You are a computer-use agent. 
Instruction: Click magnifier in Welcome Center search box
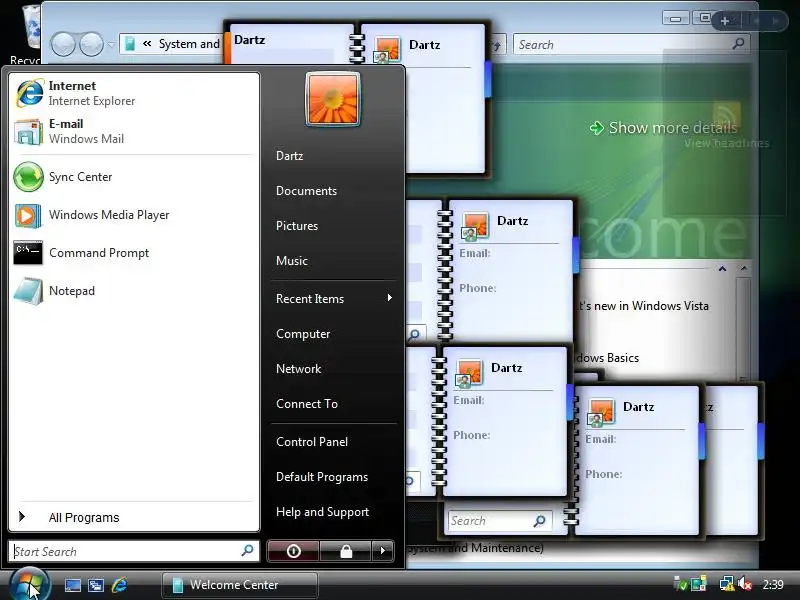738,44
